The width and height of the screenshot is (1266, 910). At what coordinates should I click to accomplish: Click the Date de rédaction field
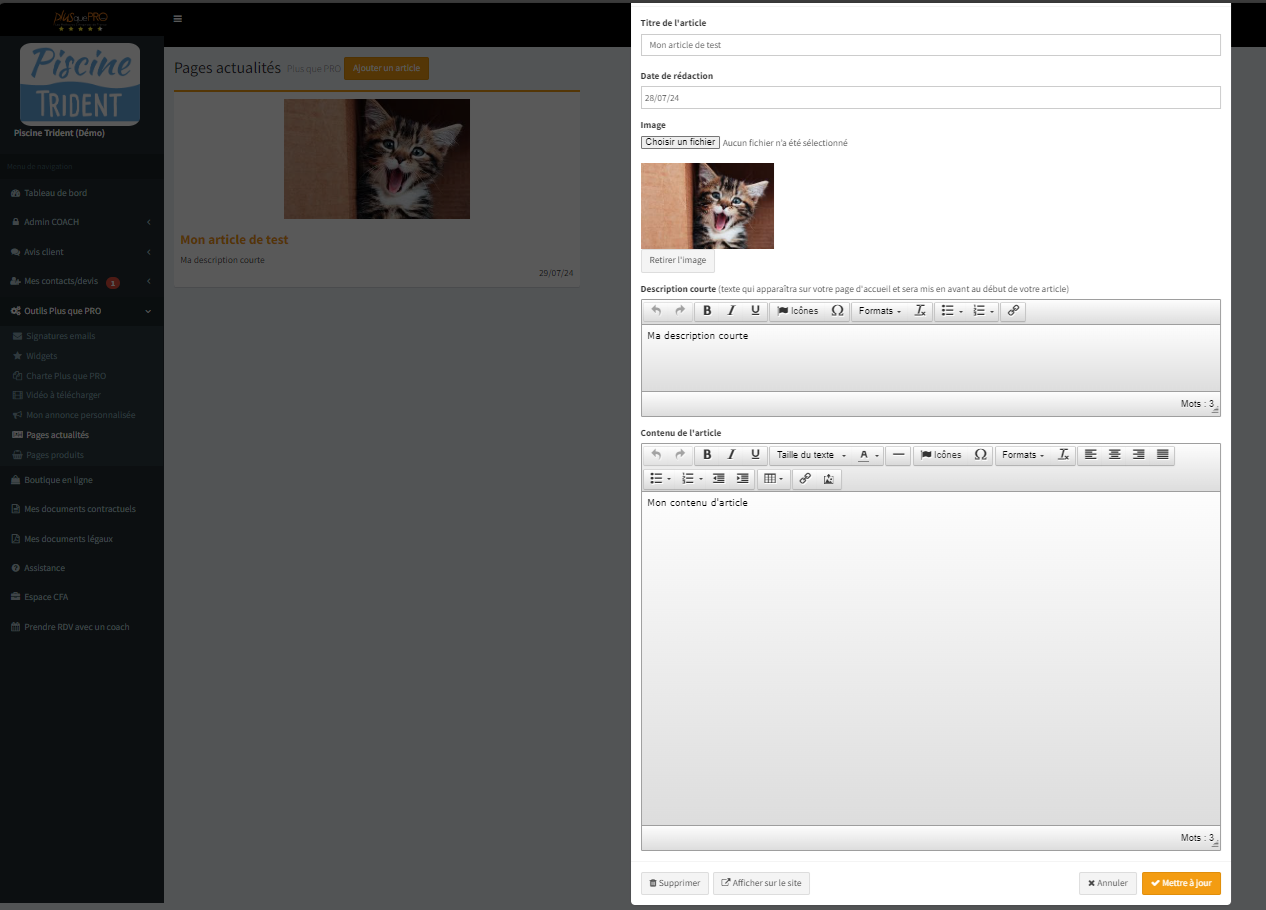(x=931, y=97)
